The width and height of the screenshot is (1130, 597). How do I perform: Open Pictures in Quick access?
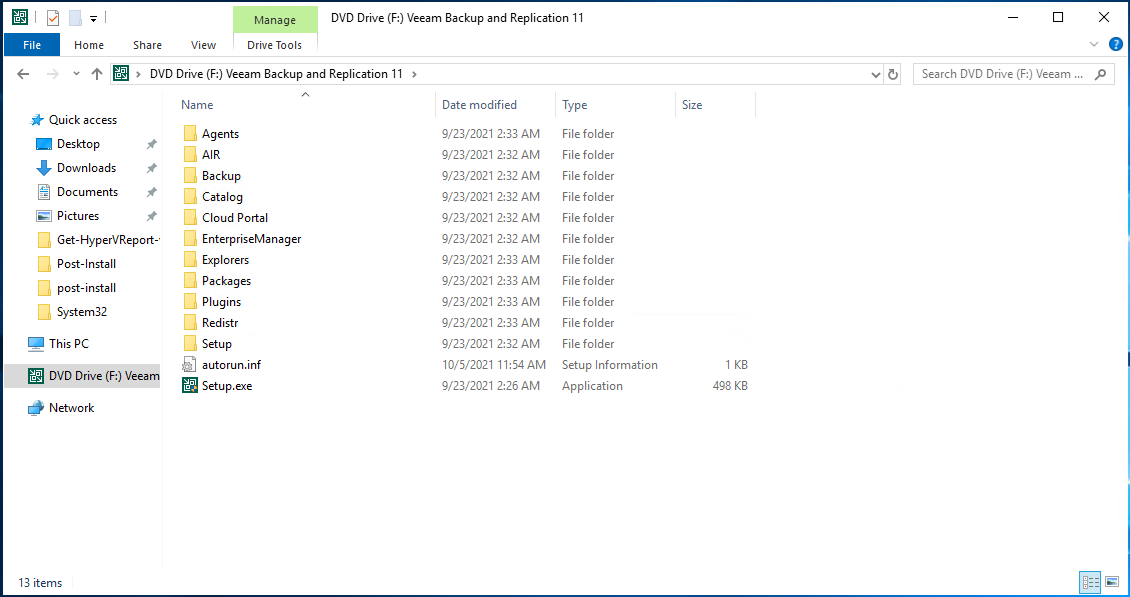(x=78, y=216)
